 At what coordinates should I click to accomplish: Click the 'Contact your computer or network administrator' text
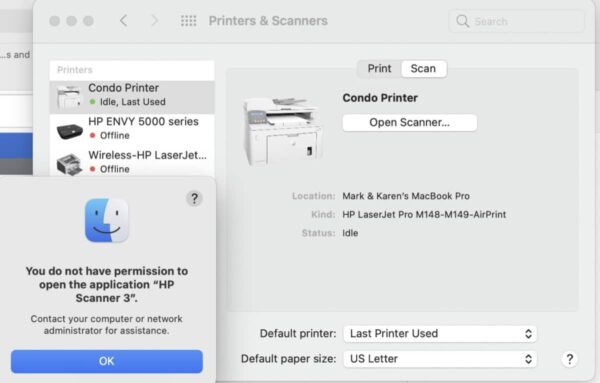click(107, 324)
